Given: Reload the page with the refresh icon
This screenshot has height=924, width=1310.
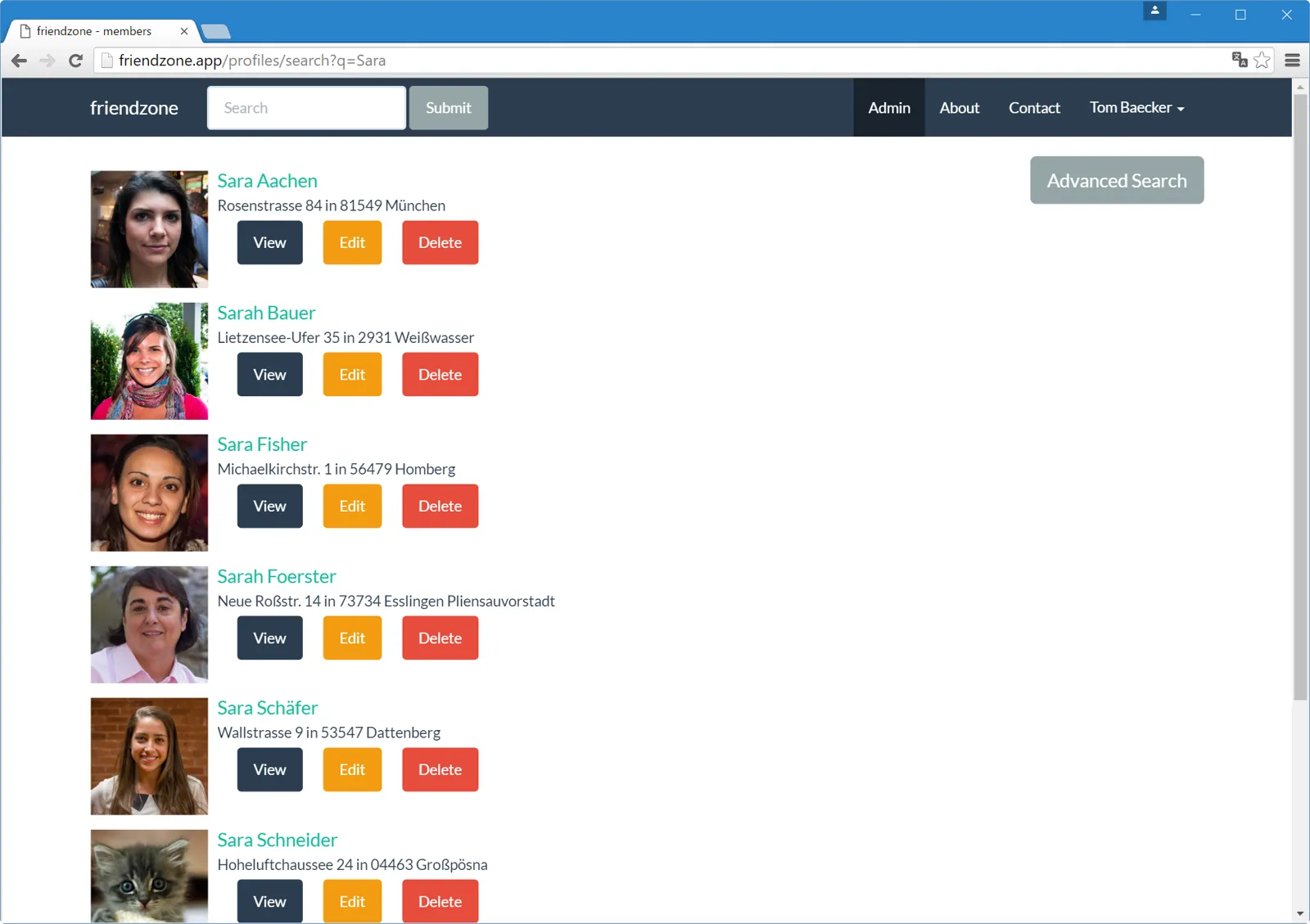Looking at the screenshot, I should 76,61.
